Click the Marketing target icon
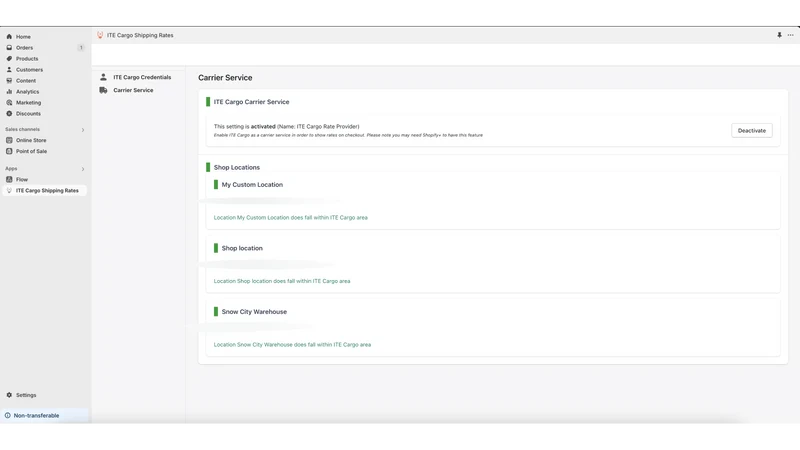800x450 pixels. (9, 103)
